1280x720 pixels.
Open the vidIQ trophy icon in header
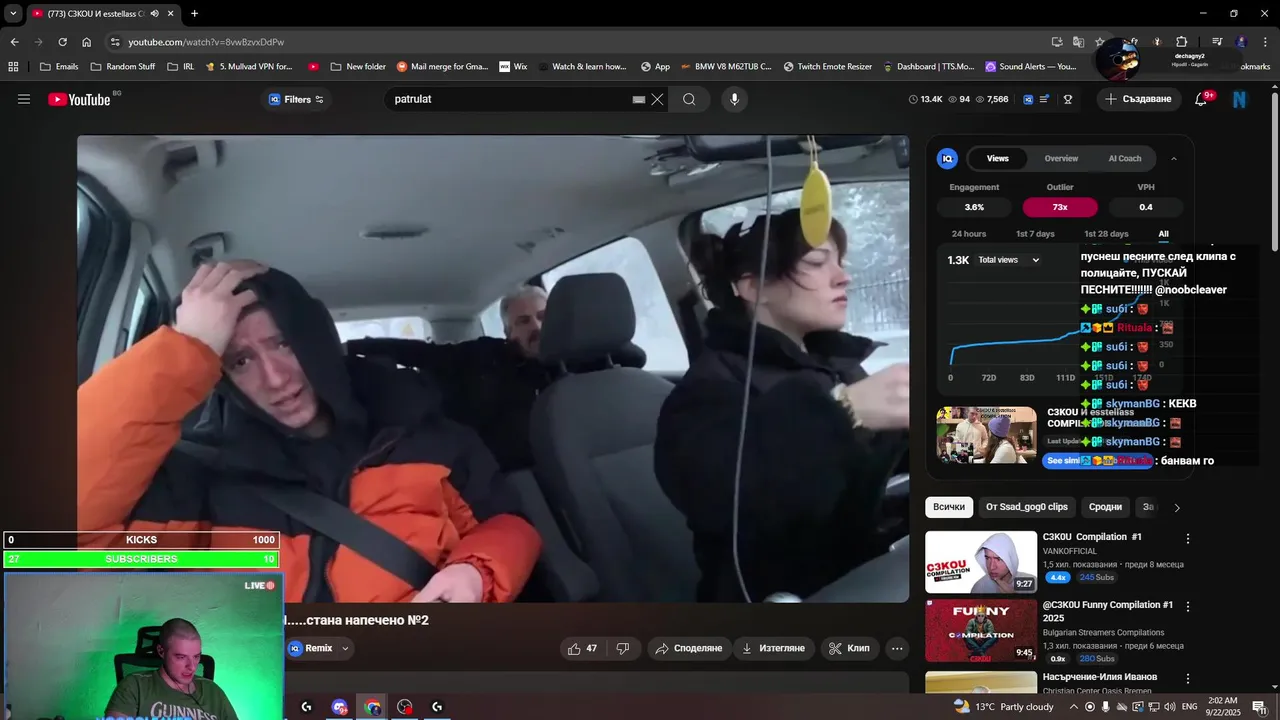1068,99
